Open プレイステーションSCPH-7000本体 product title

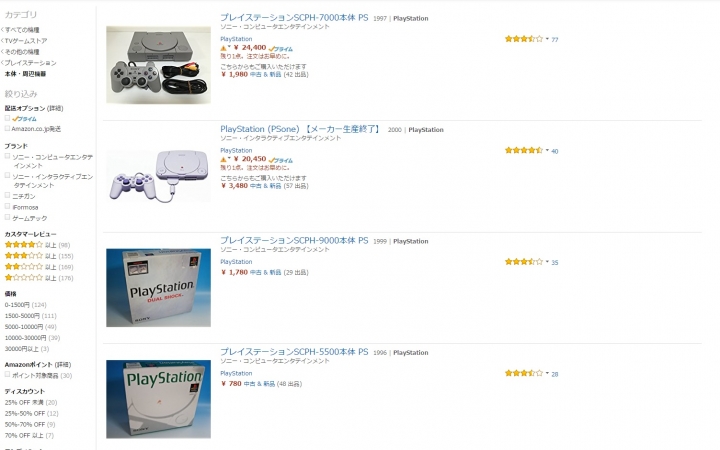pyautogui.click(x=294, y=17)
